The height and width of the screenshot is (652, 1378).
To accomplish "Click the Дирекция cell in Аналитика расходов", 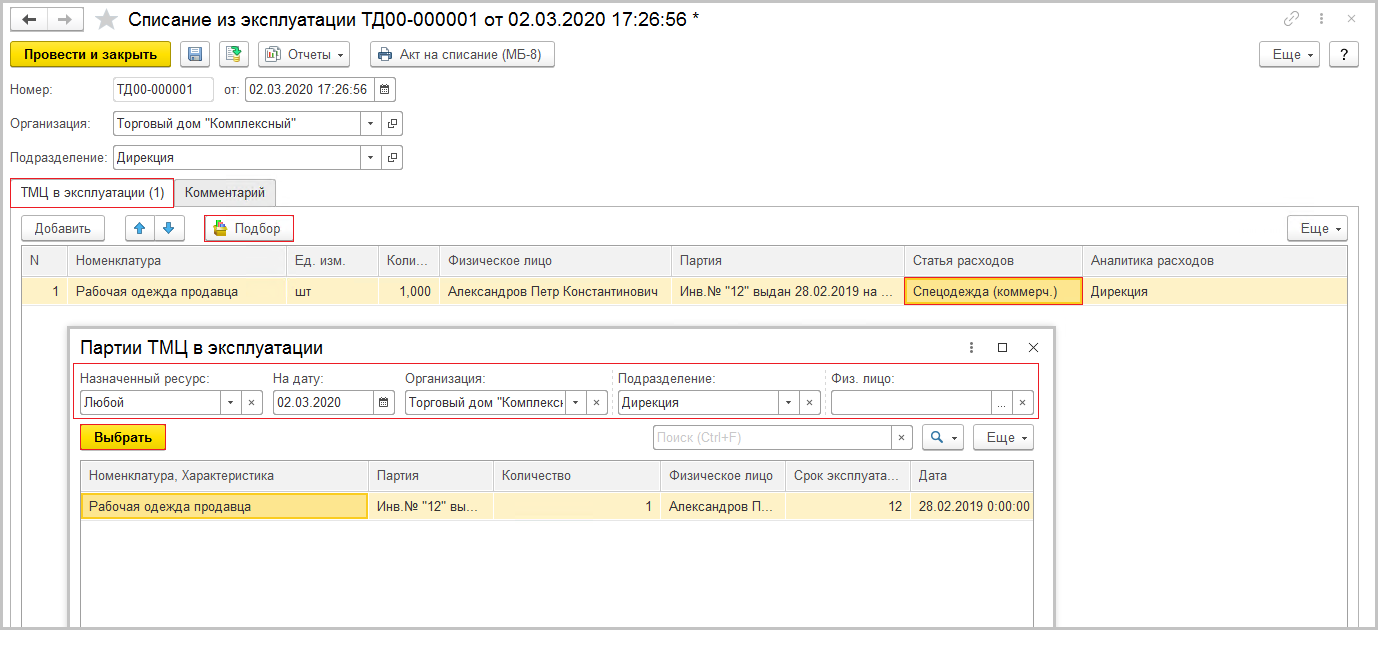I will pyautogui.click(x=1214, y=291).
